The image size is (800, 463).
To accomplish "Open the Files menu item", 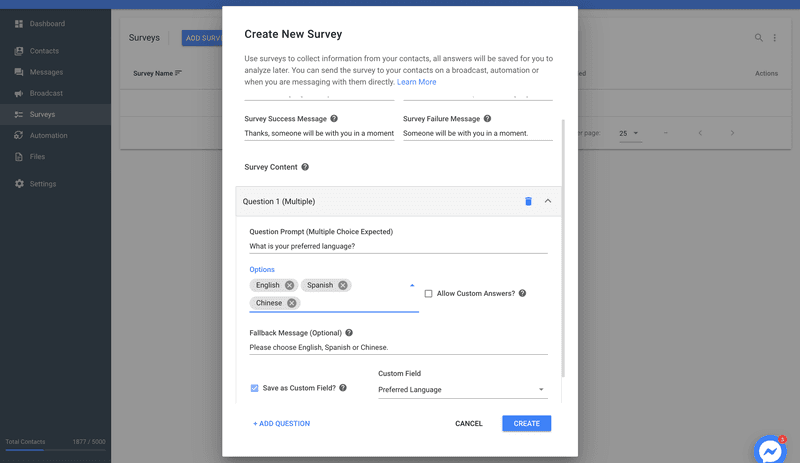I will [x=55, y=157].
